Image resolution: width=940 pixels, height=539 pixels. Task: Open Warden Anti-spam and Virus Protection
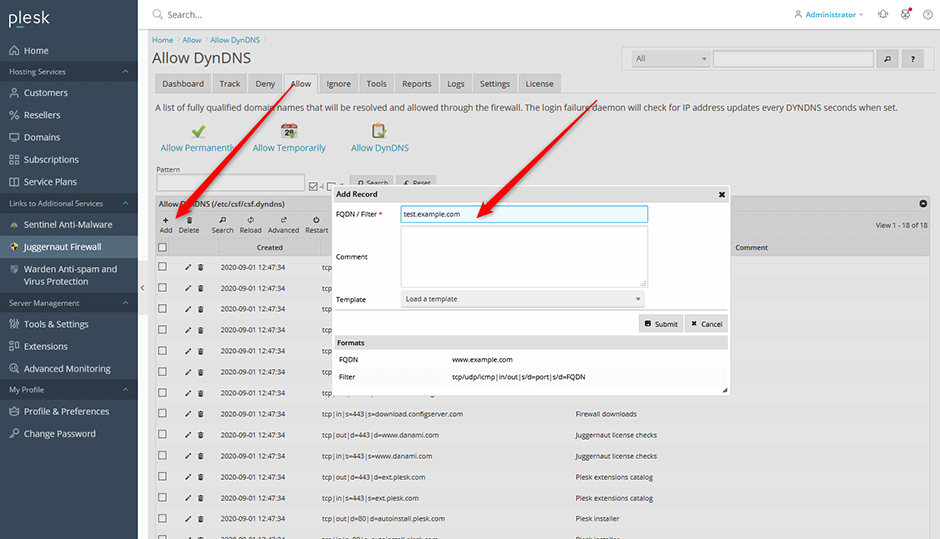pyautogui.click(x=69, y=275)
